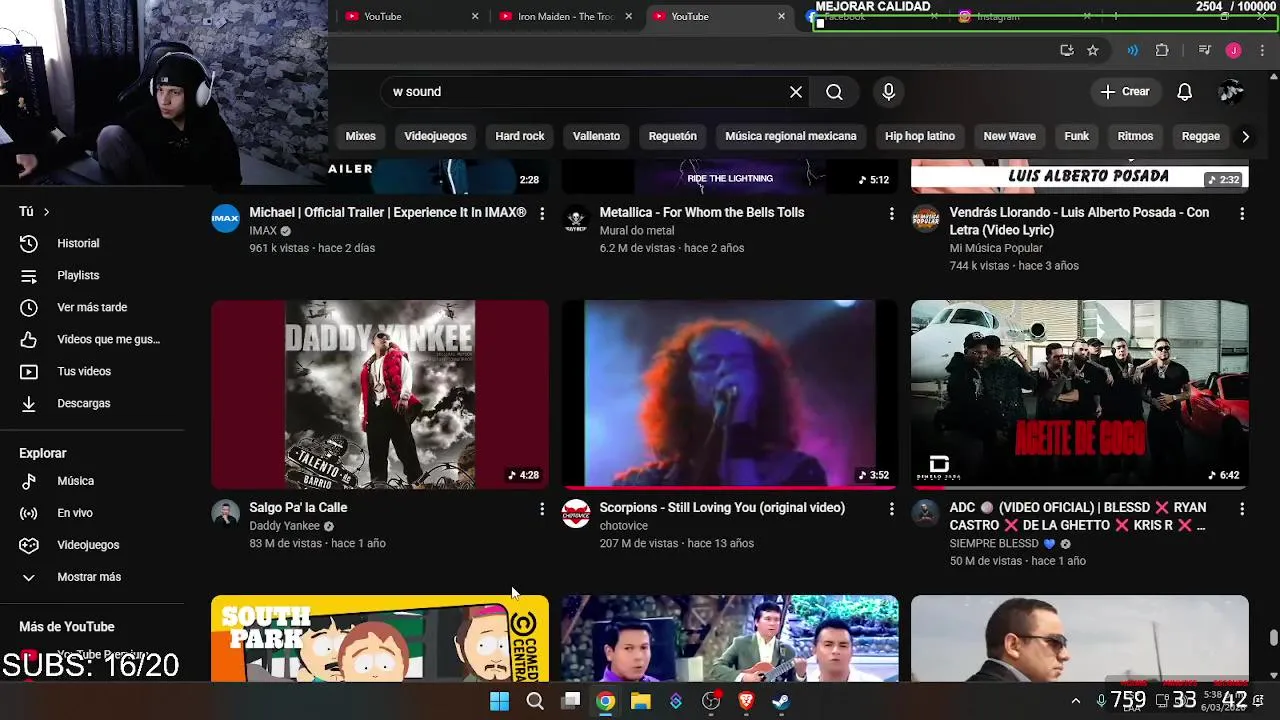Image resolution: width=1280 pixels, height=720 pixels.
Task: Open Descargas in the sidebar
Action: (x=92, y=403)
